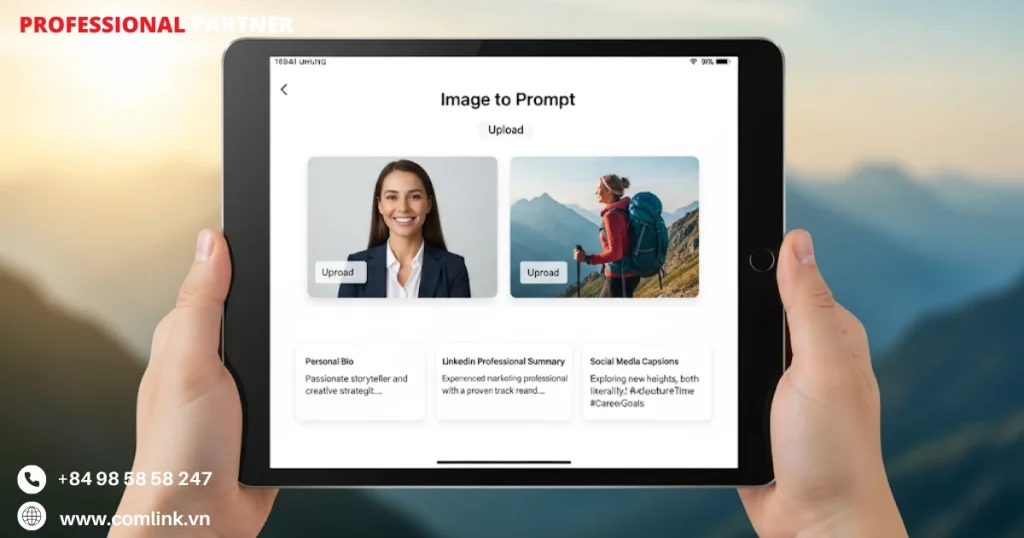Tap the back arrow chevron
The image size is (1024, 538).
284,90
